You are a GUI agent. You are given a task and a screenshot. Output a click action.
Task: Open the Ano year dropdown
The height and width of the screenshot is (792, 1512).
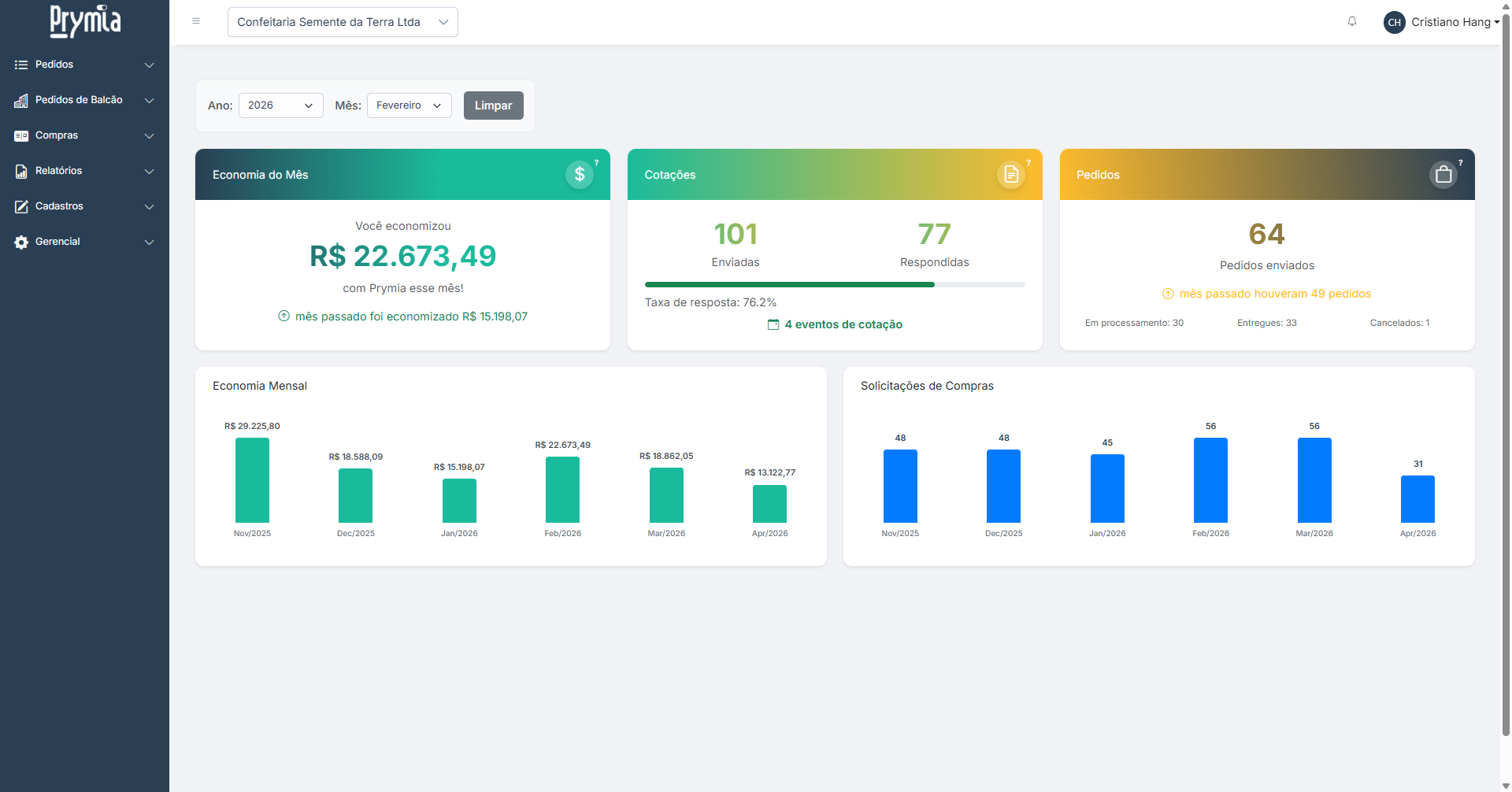tap(280, 105)
